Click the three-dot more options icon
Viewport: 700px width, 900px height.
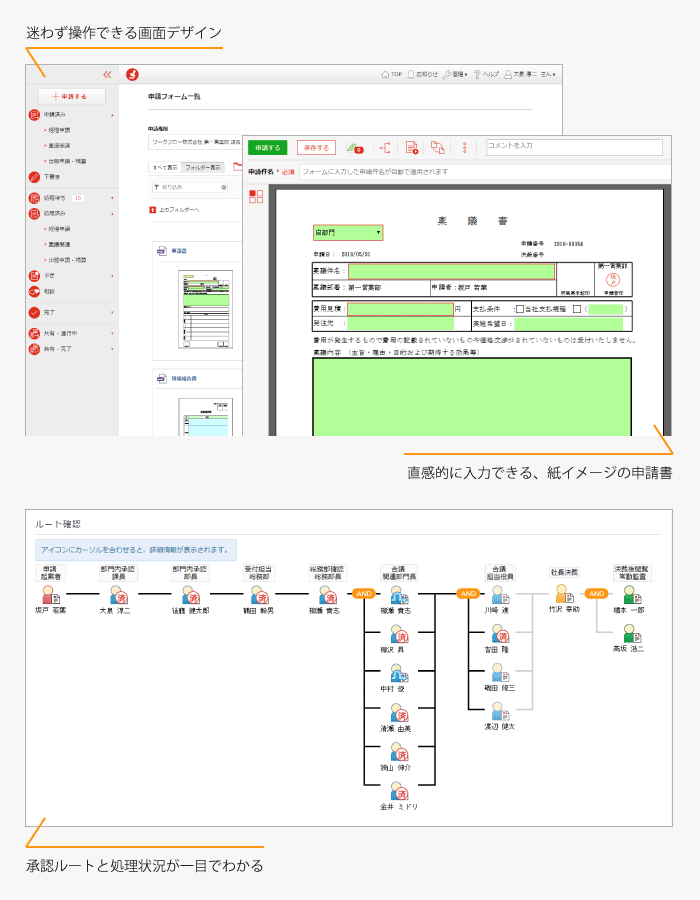click(x=464, y=148)
